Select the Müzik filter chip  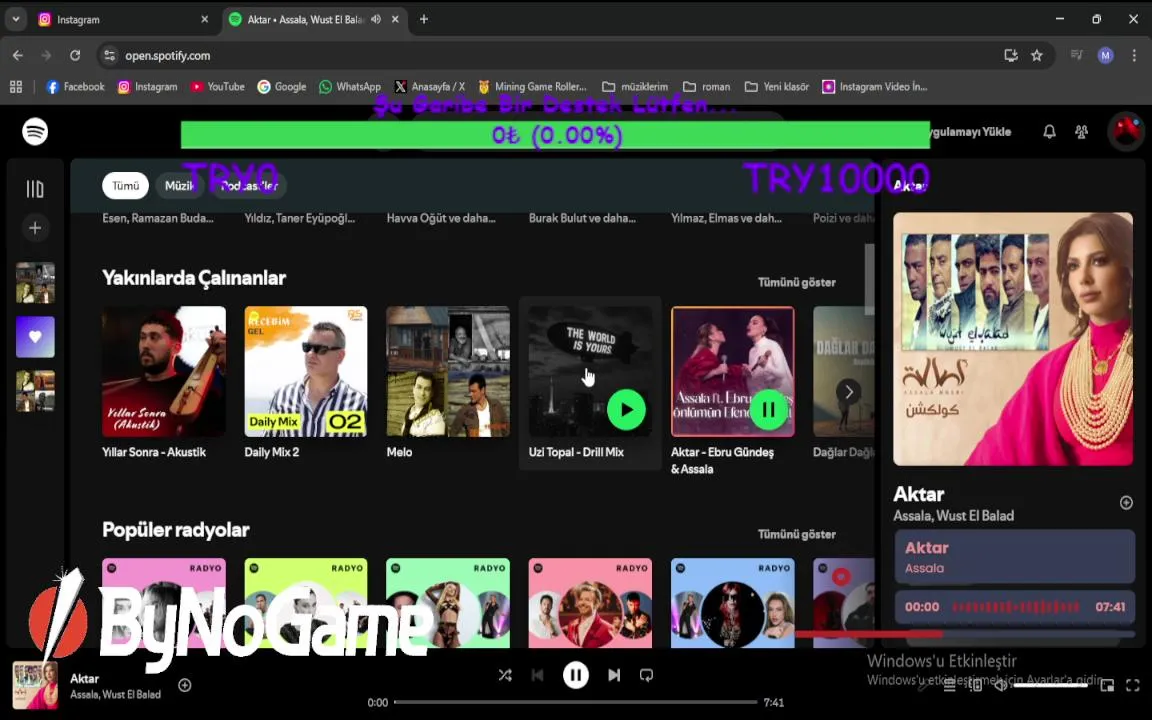[179, 186]
